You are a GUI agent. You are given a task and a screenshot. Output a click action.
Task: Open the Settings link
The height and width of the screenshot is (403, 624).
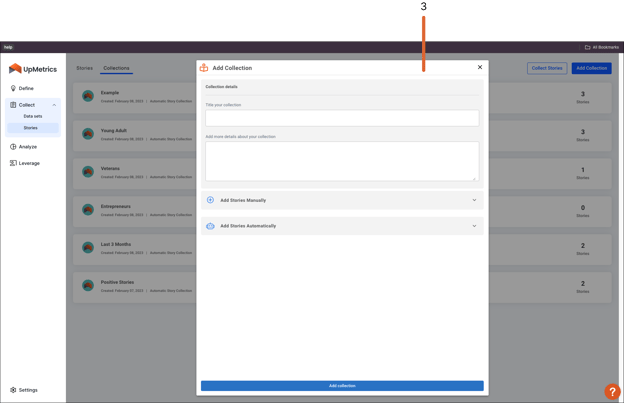click(28, 390)
